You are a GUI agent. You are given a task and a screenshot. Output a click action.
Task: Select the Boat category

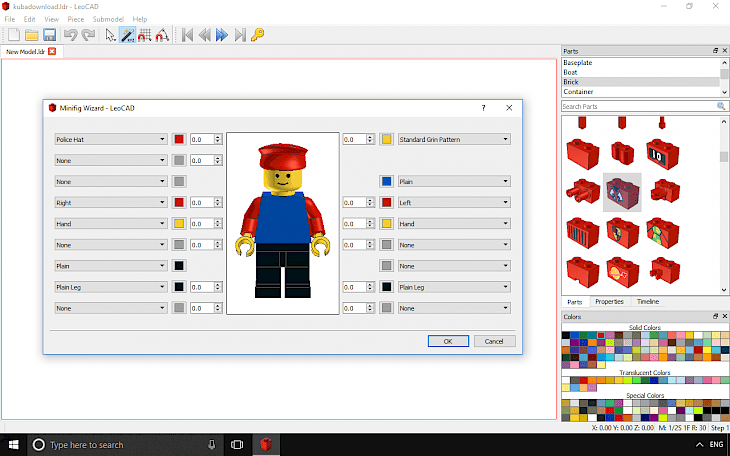tap(641, 72)
